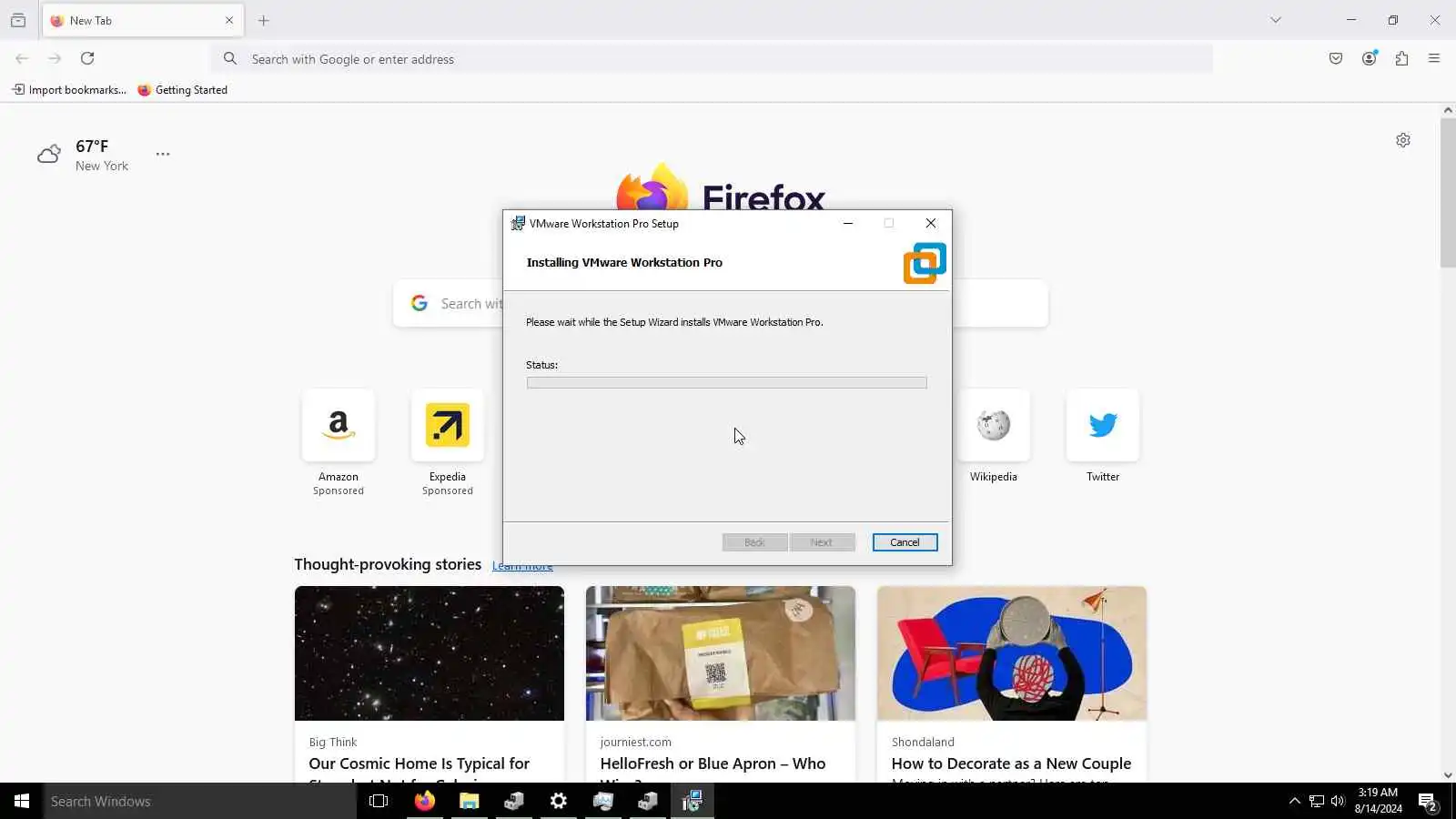
Task: Click the 67°F New York weather widget
Action: pyautogui.click(x=83, y=156)
